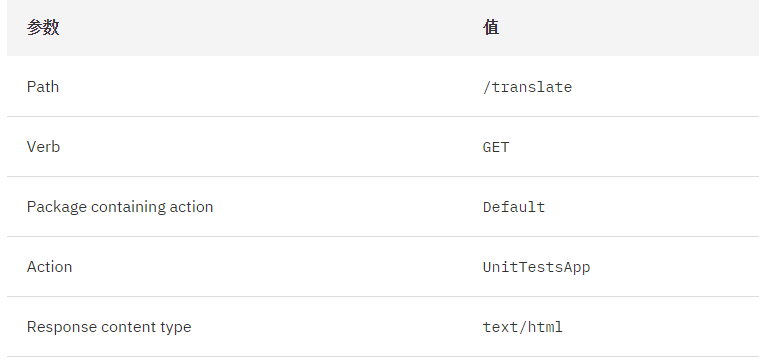
Task: Click the 值 column header
Action: 491,27
